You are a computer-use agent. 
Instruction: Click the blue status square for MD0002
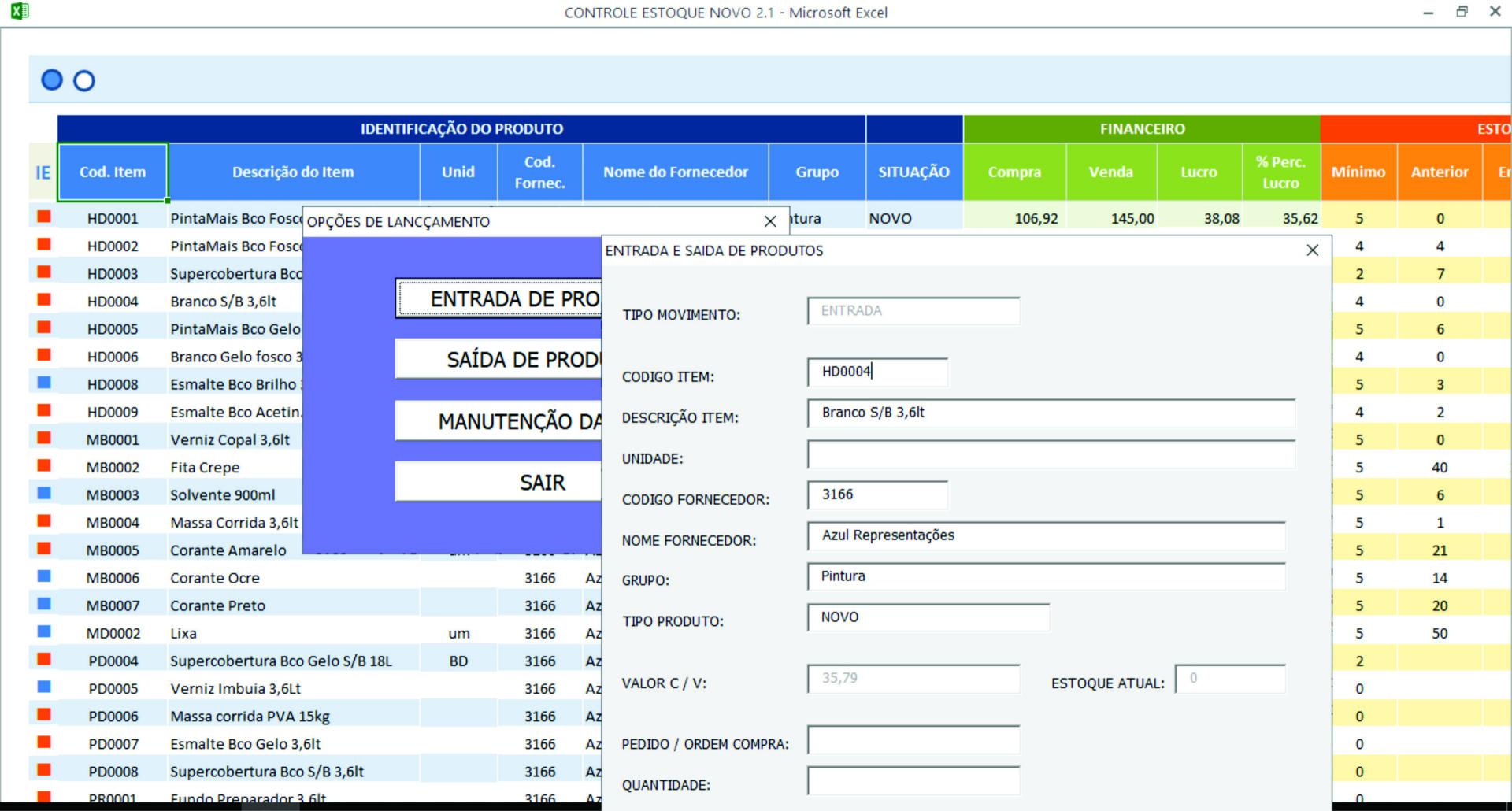click(x=44, y=631)
